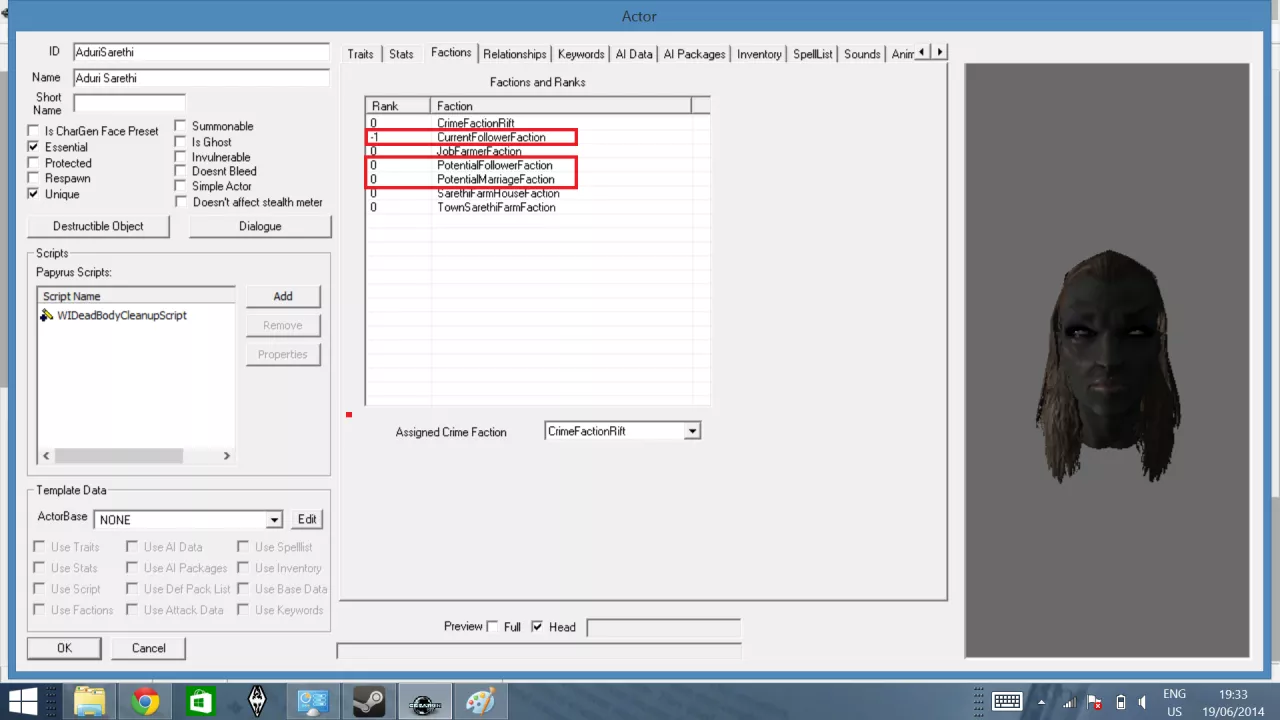Image resolution: width=1280 pixels, height=720 pixels.
Task: Open the volume speaker tray icon
Action: [1145, 702]
